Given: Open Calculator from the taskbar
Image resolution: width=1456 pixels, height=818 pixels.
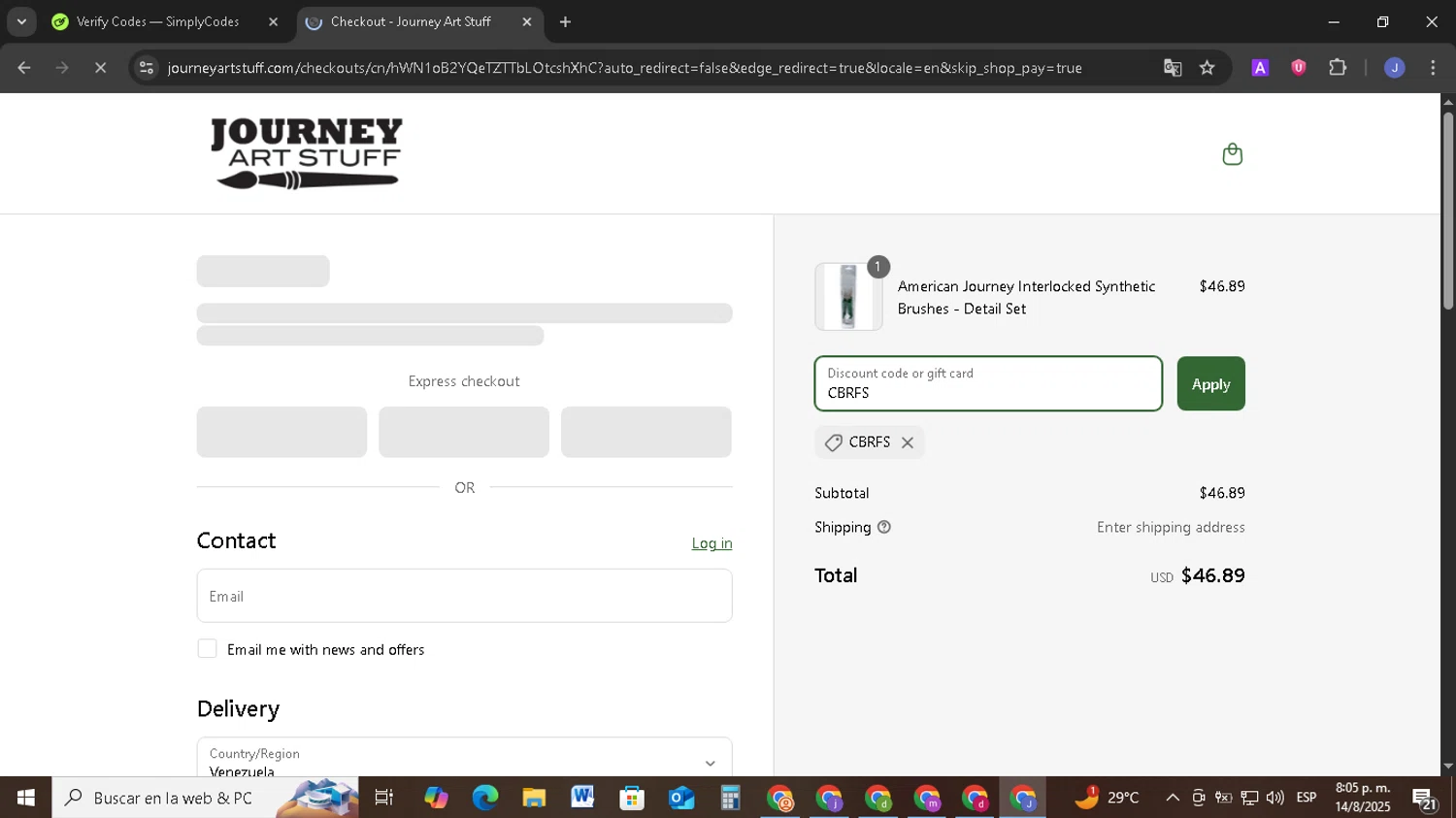Looking at the screenshot, I should point(730,798).
